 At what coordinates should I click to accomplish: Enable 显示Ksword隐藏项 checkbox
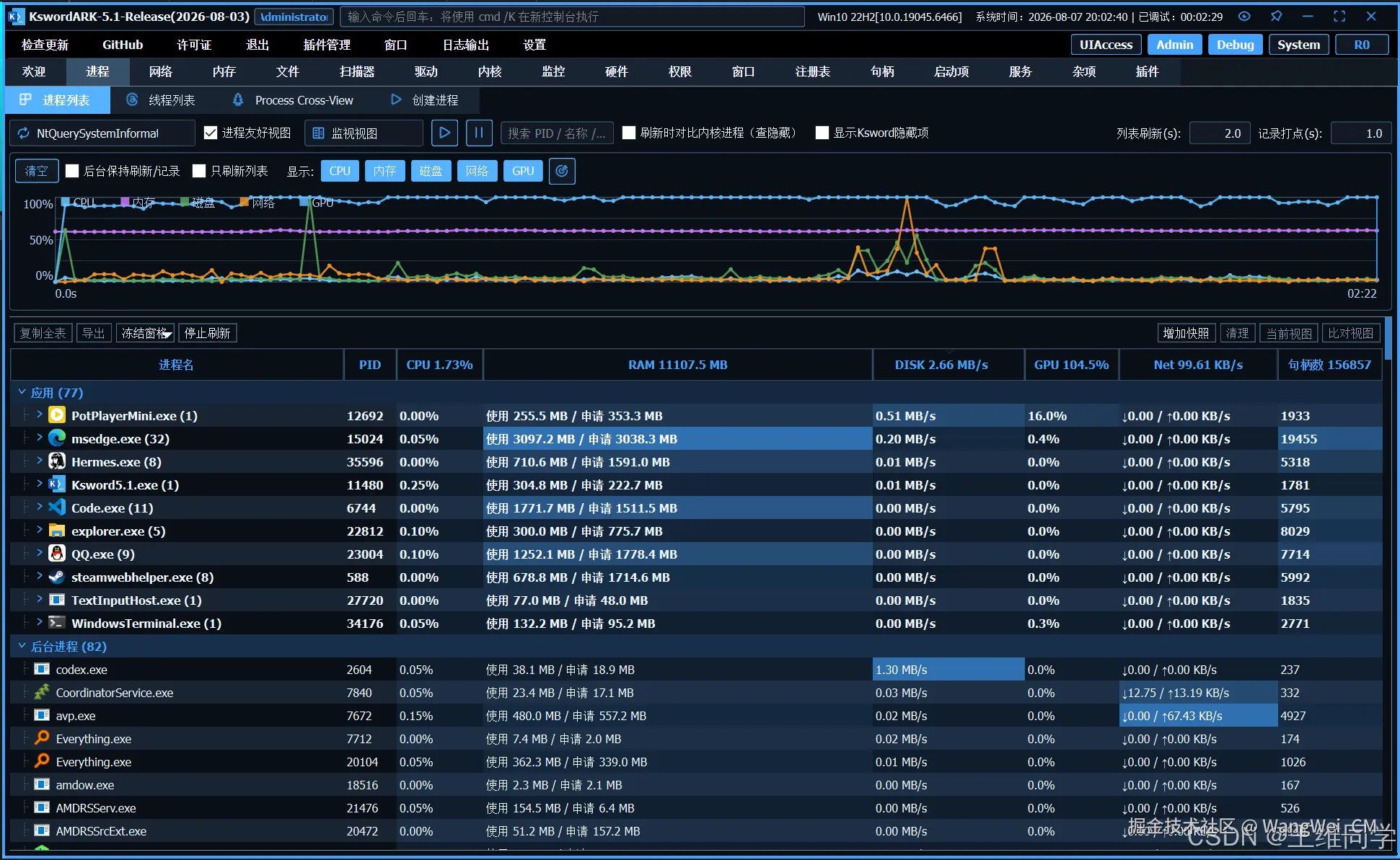(822, 133)
